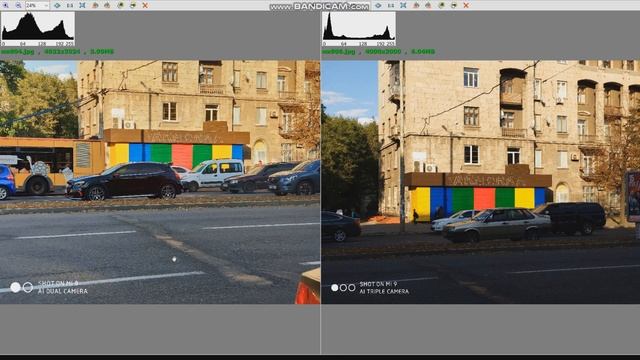Click the left pane's diamond fit icon
Viewport: 640px width, 360px height.
(x=57, y=5)
